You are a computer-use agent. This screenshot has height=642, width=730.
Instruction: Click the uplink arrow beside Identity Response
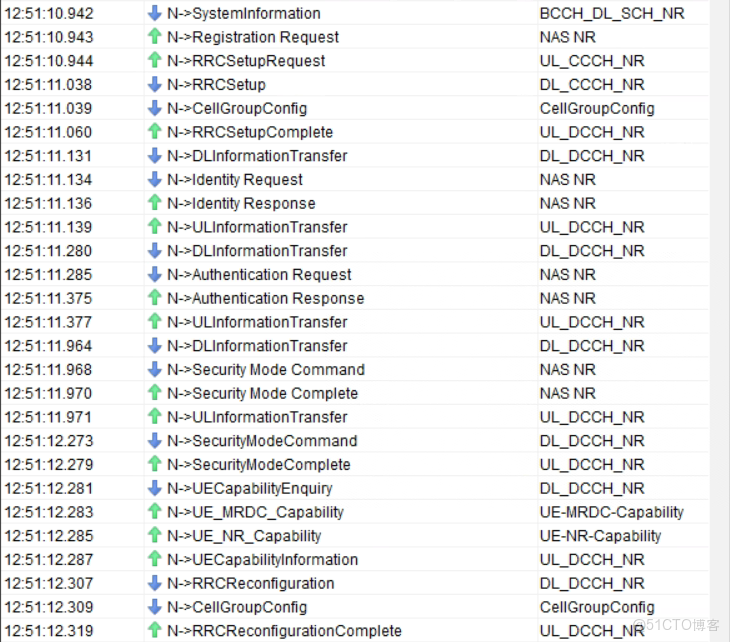[x=155, y=203]
